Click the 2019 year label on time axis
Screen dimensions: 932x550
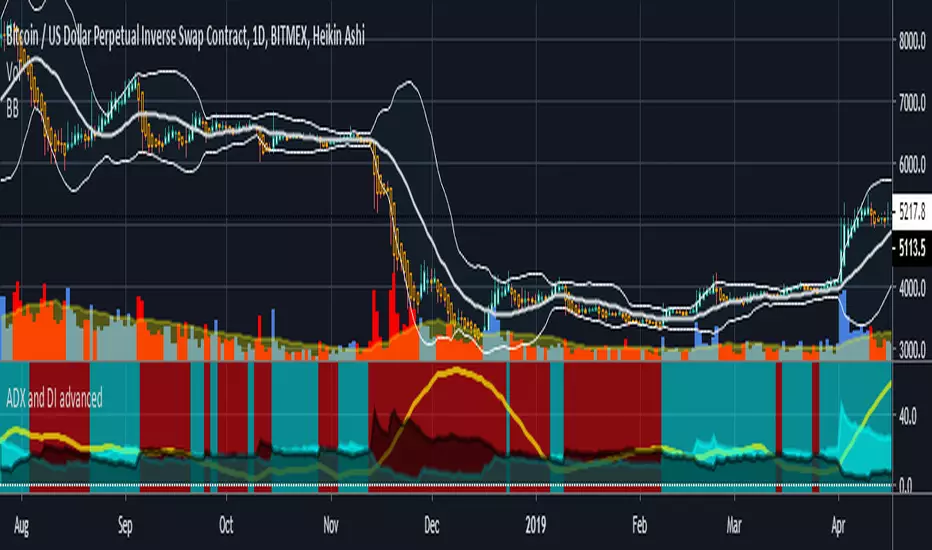coord(536,526)
